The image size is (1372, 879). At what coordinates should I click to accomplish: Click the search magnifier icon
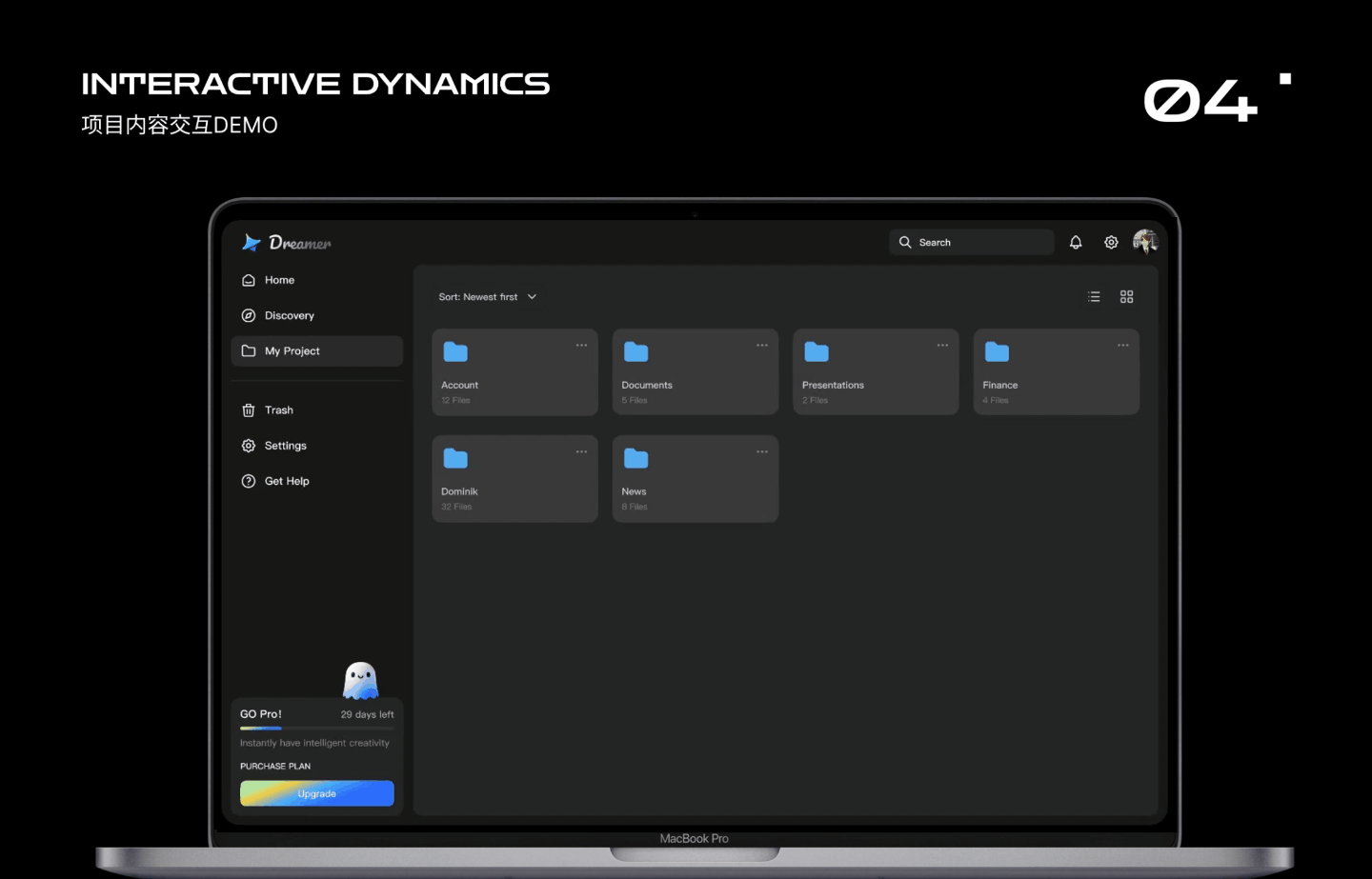coord(905,242)
